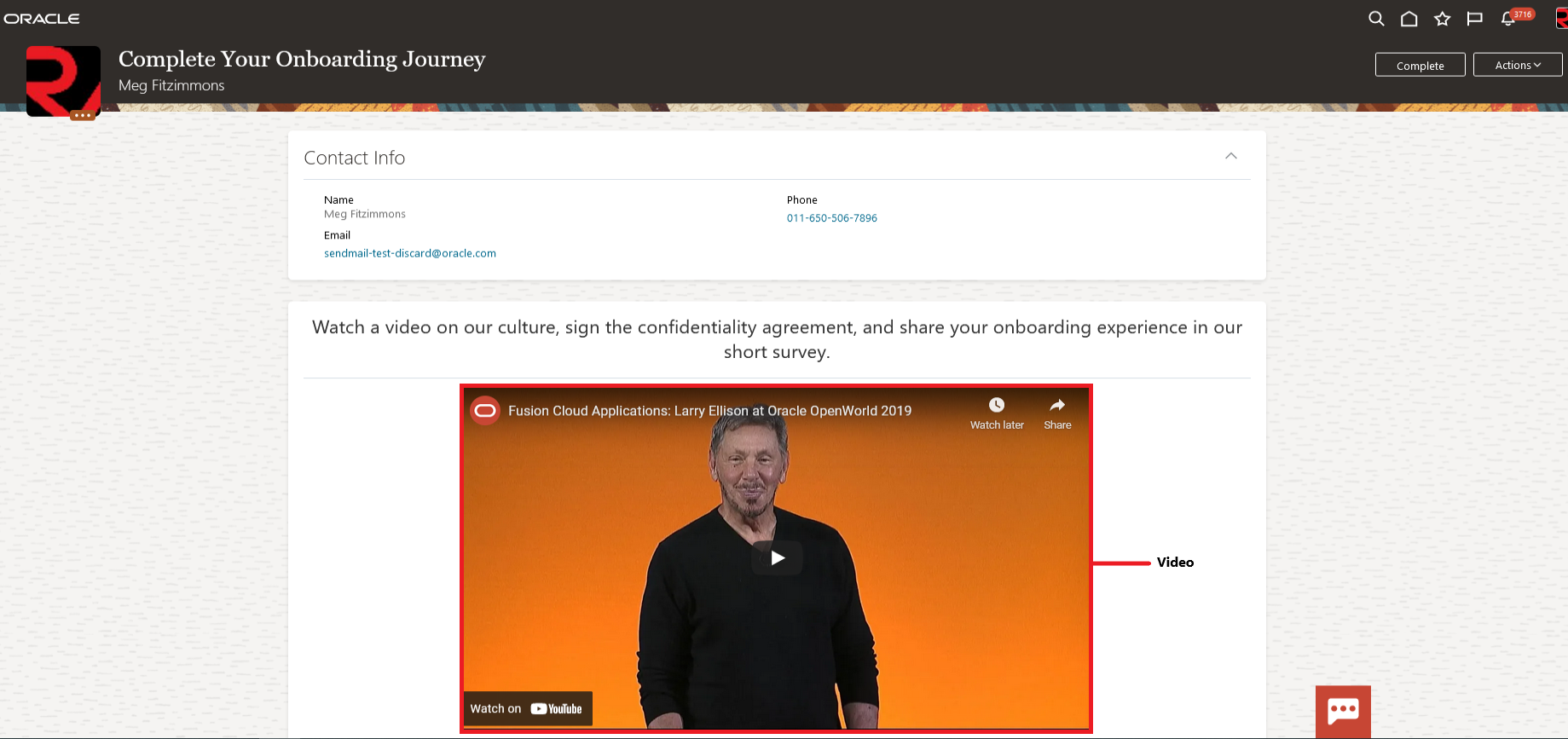
Task: Open the profile picture options menu
Action: tap(83, 115)
